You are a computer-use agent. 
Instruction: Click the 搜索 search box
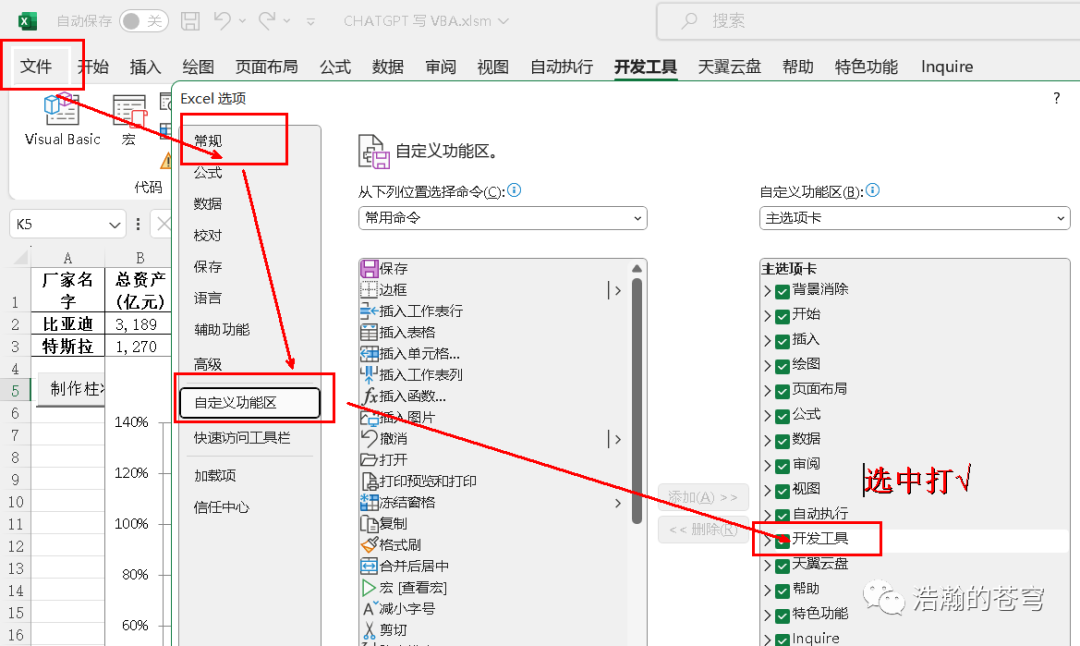tap(868, 21)
